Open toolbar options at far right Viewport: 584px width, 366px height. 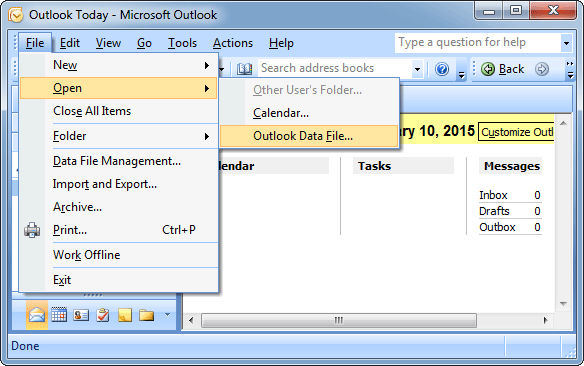click(x=570, y=70)
